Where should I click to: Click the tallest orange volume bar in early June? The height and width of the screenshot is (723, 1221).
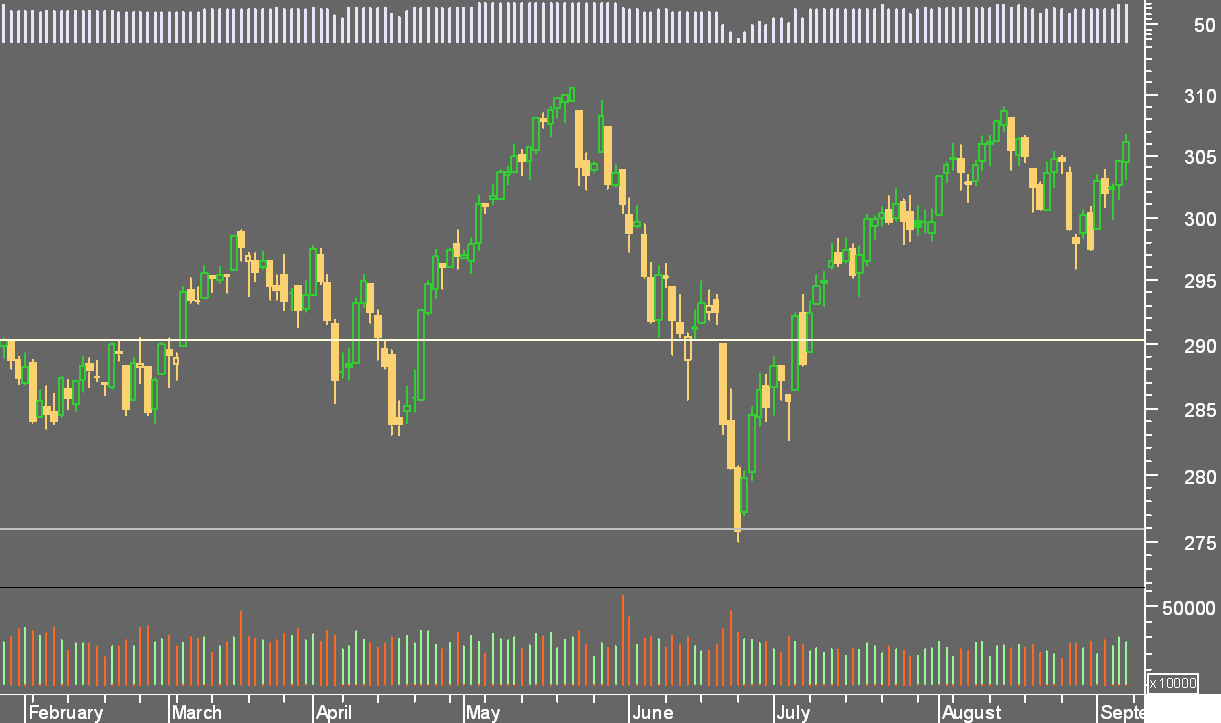pos(622,641)
